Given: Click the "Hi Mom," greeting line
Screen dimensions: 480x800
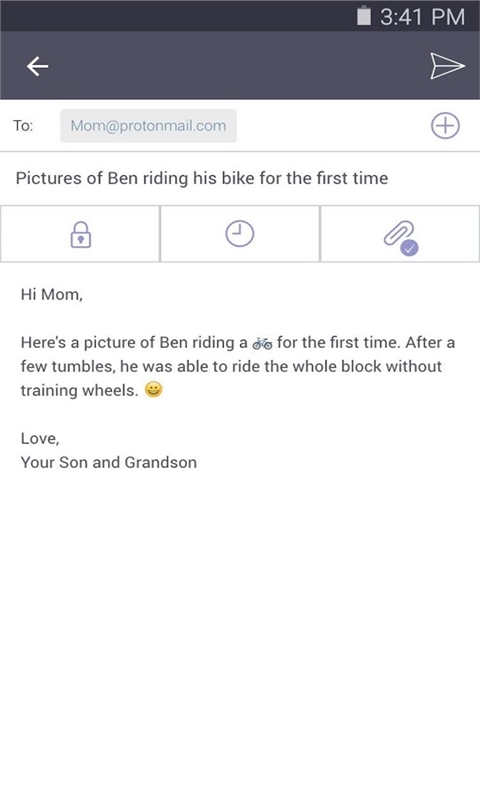Looking at the screenshot, I should click(52, 294).
